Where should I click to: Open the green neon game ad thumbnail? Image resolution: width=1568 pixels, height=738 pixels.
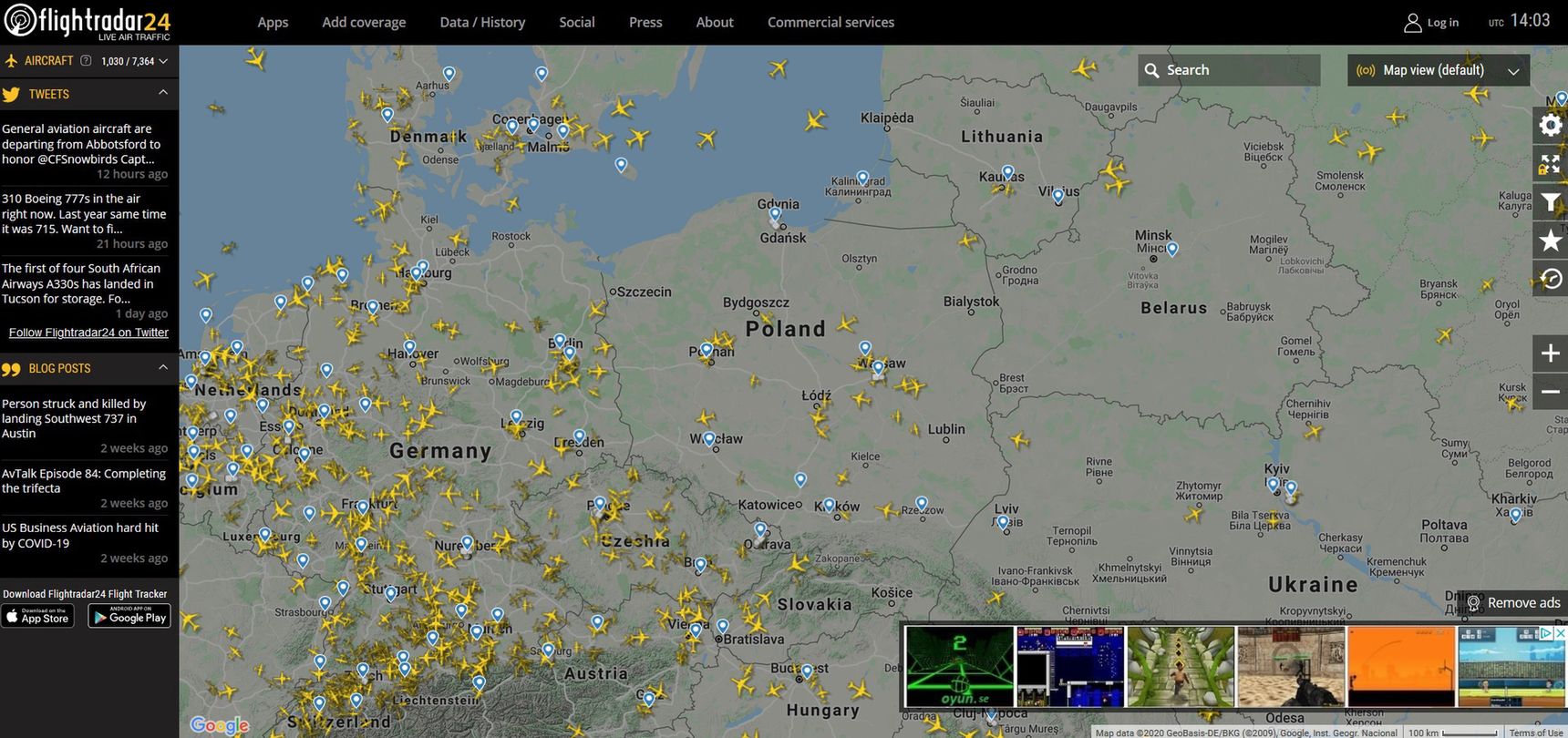[x=959, y=666]
